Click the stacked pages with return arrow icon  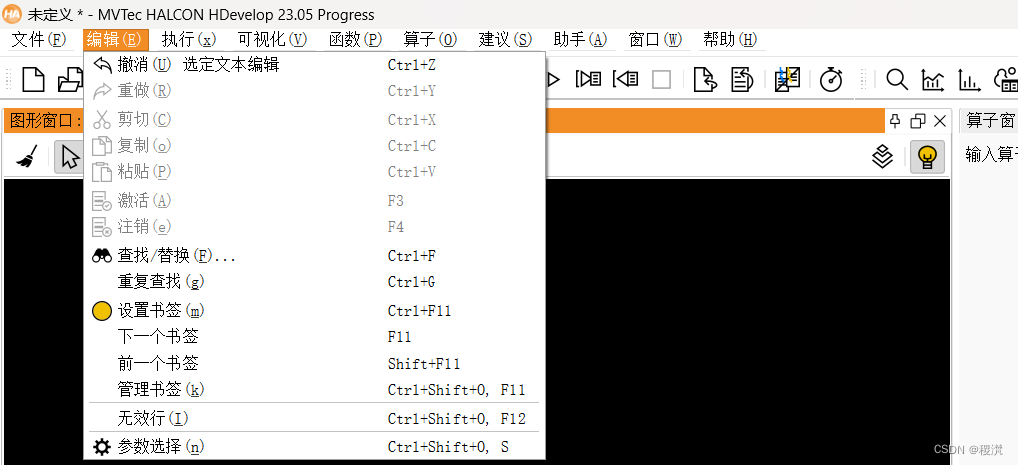tap(741, 80)
